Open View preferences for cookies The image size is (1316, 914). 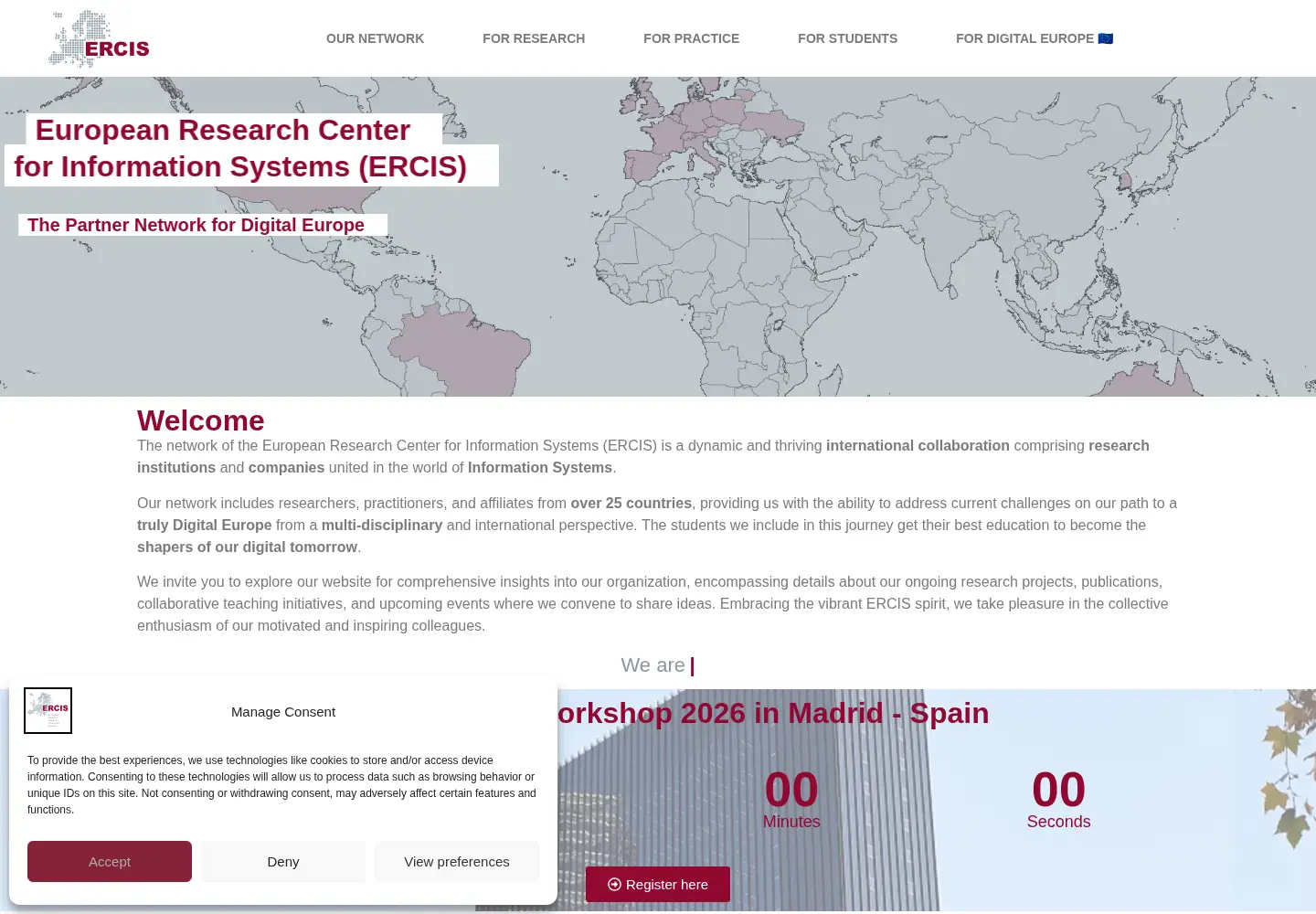pyautogui.click(x=457, y=861)
